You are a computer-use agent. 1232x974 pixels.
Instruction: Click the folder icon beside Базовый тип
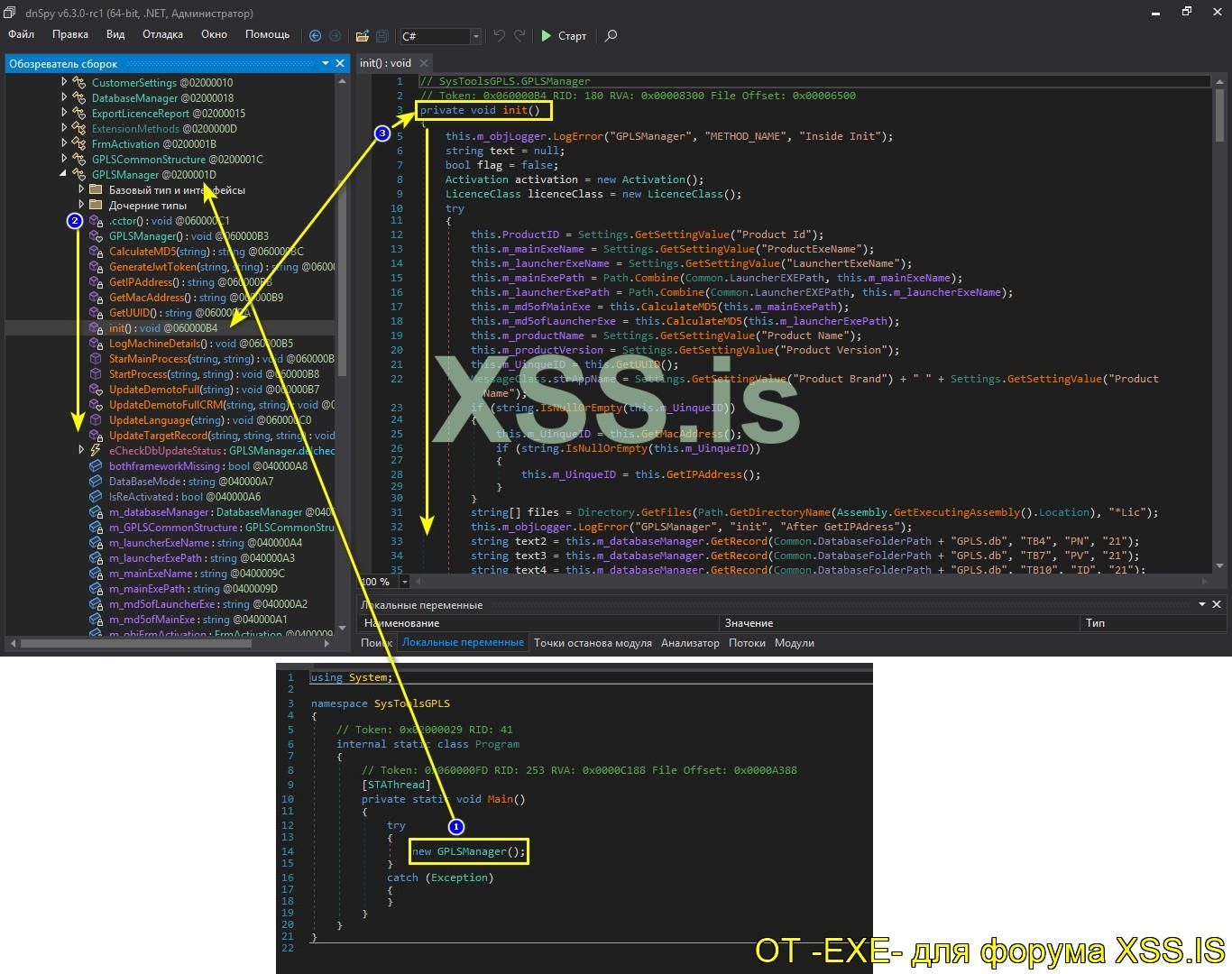point(97,190)
